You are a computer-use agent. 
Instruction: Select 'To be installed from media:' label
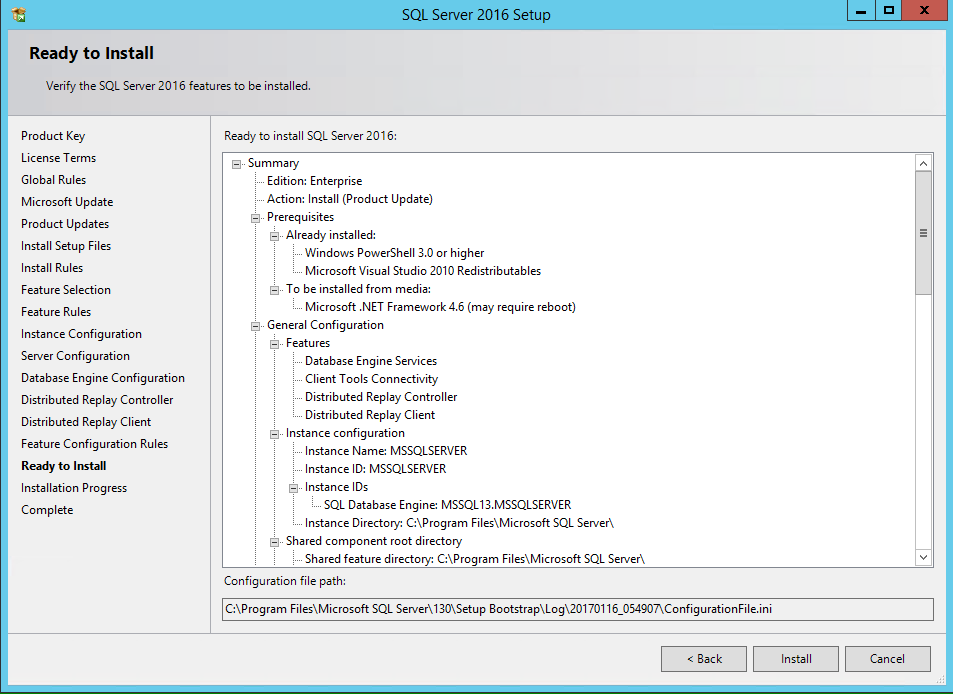coord(358,289)
